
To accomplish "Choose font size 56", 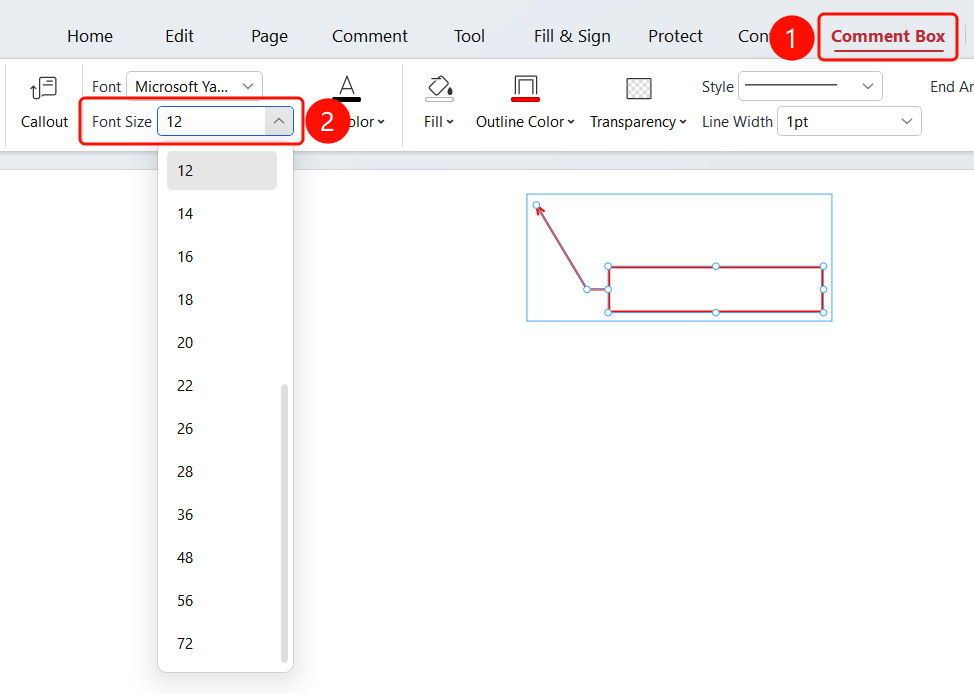I will [x=222, y=600].
